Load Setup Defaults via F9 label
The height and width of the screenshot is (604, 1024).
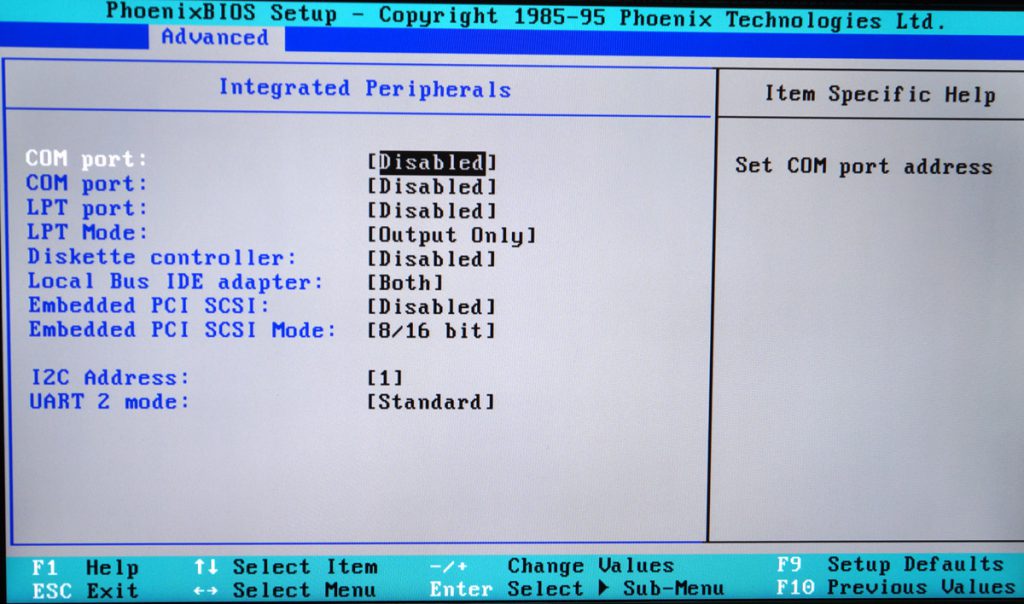tap(882, 566)
